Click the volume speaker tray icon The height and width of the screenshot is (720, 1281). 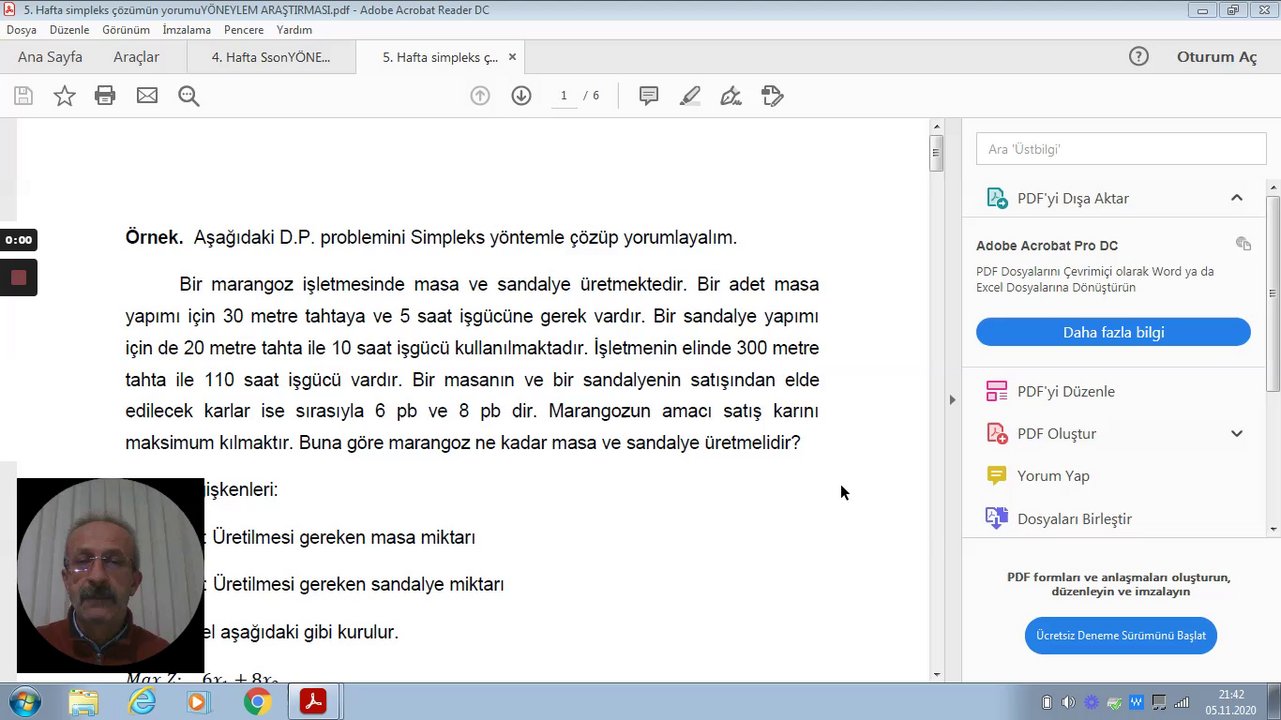click(1069, 702)
